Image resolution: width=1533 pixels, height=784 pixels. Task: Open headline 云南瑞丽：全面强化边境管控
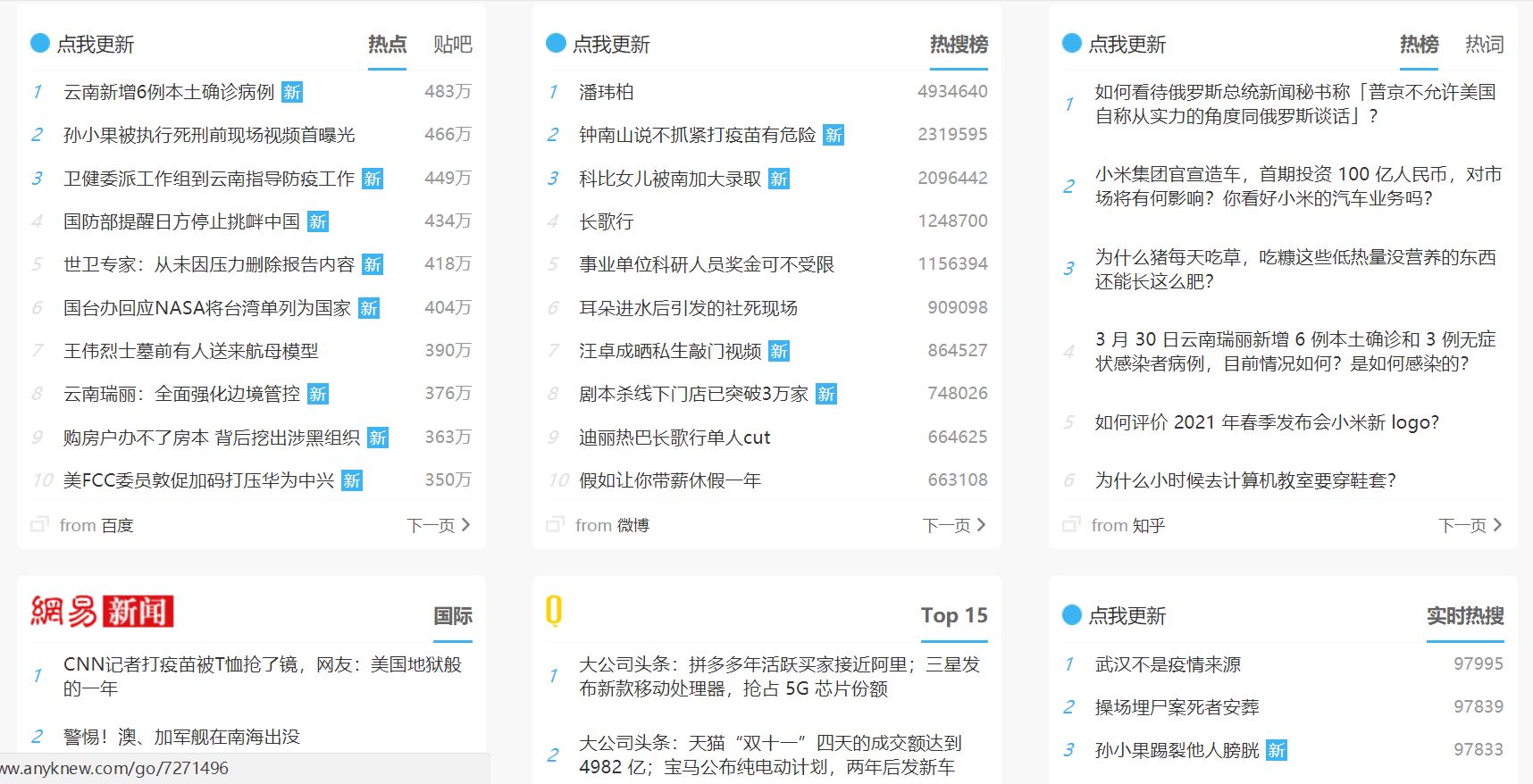tap(182, 394)
